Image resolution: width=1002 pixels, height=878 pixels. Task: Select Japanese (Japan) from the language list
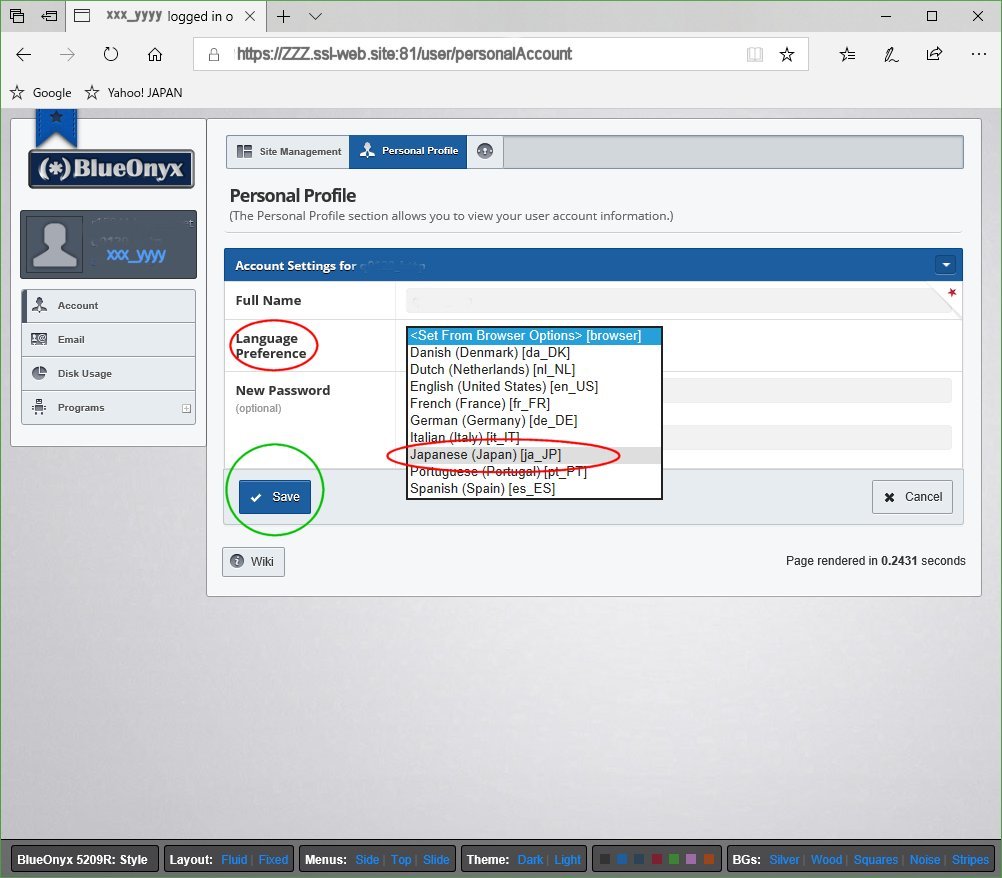(x=486, y=454)
